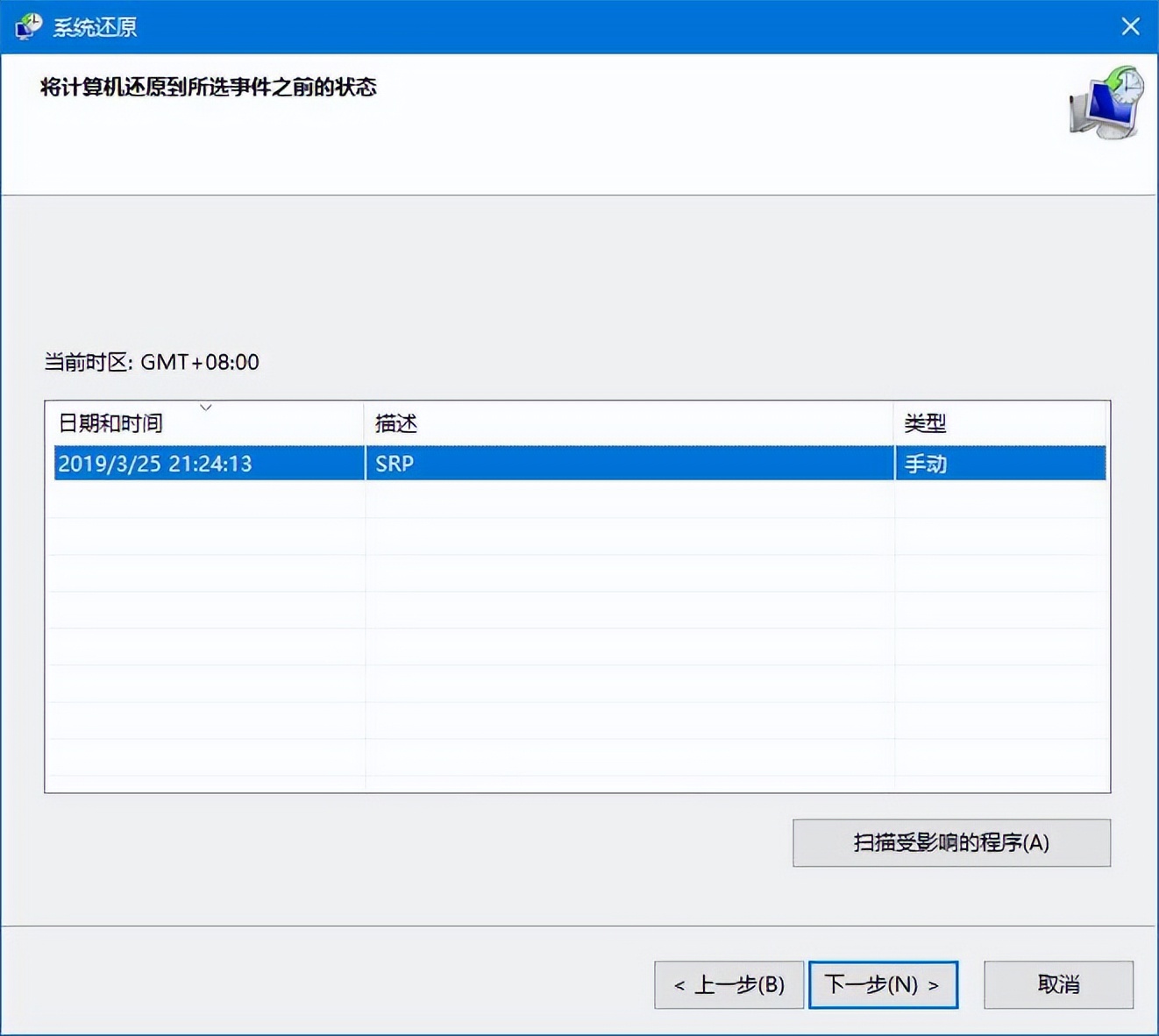Click the 描述 column header

pos(396,423)
